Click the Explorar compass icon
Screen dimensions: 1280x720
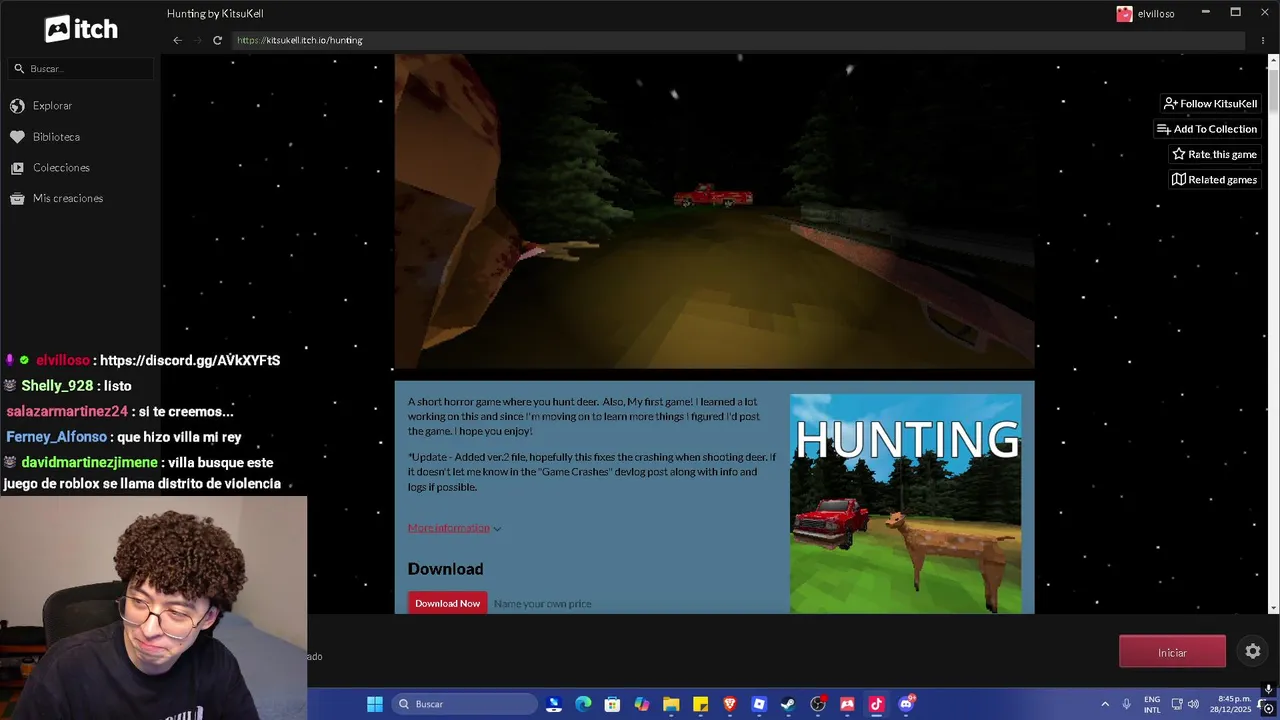(x=17, y=105)
